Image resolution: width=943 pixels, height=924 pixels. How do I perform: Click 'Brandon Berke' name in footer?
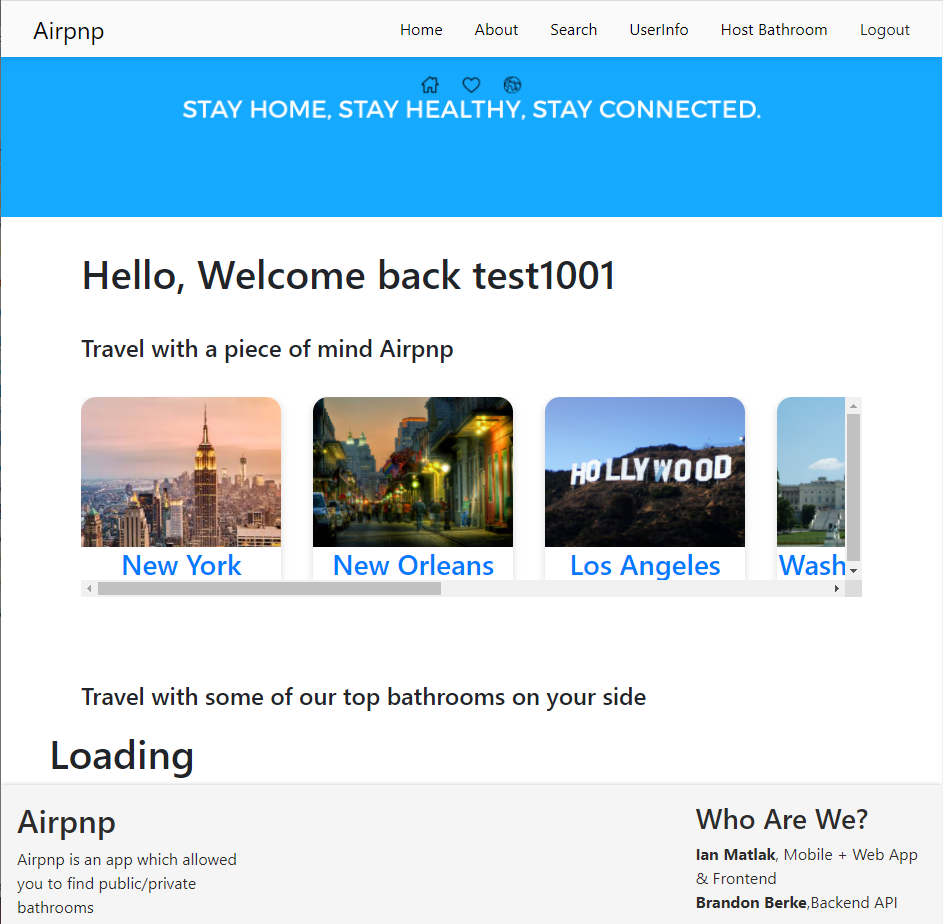[x=751, y=903]
